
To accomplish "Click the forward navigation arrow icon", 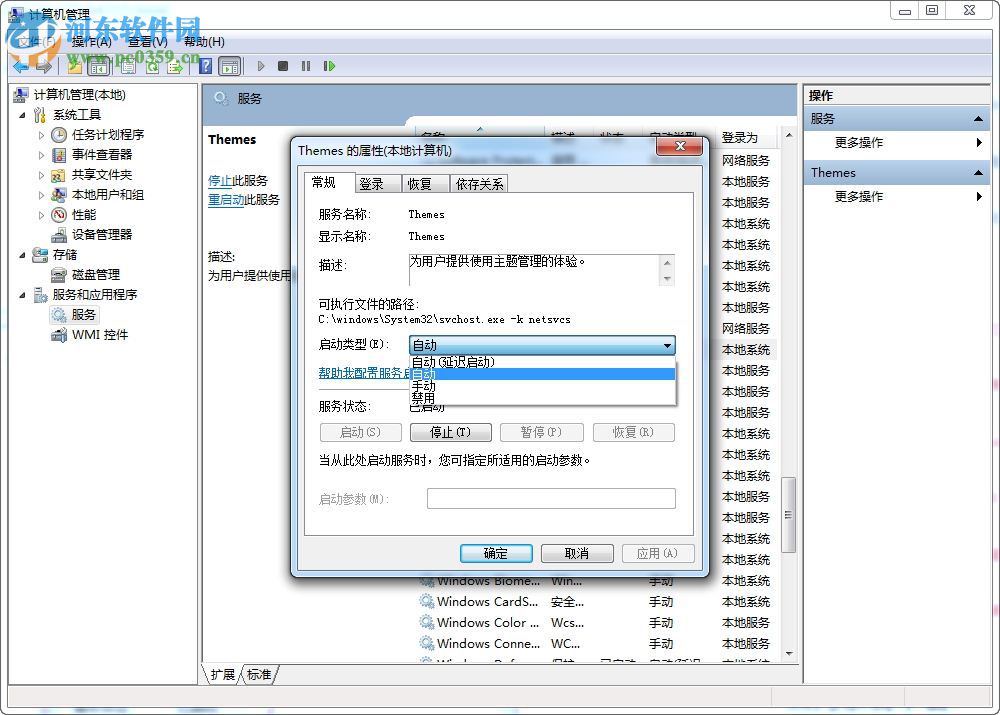I will tap(44, 66).
